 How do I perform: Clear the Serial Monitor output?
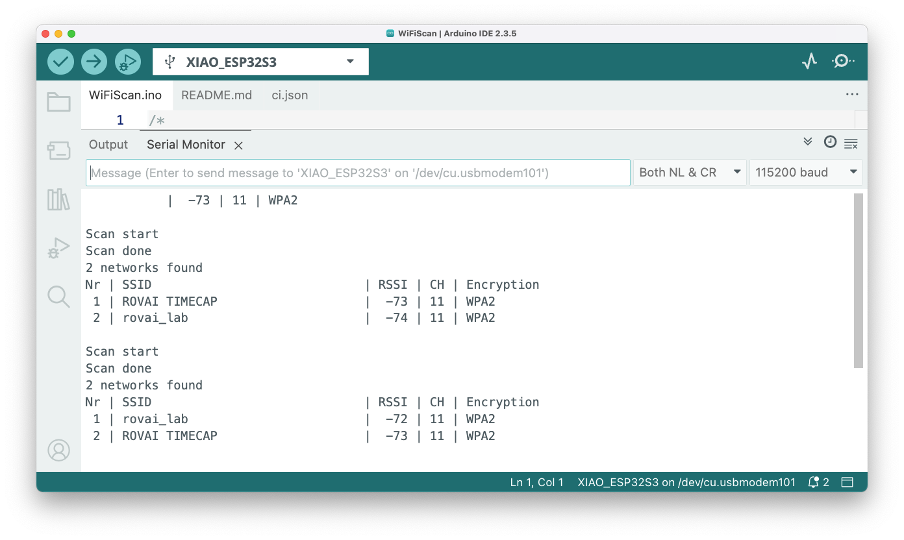tap(851, 144)
